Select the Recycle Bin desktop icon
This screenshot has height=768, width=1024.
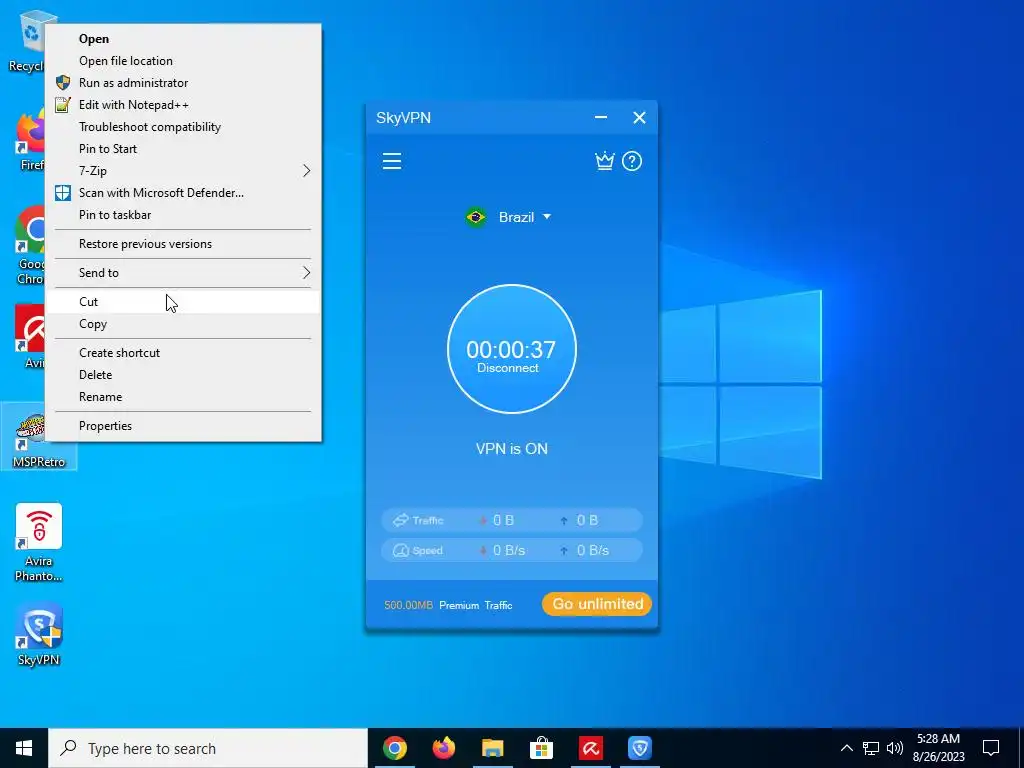pos(26,40)
